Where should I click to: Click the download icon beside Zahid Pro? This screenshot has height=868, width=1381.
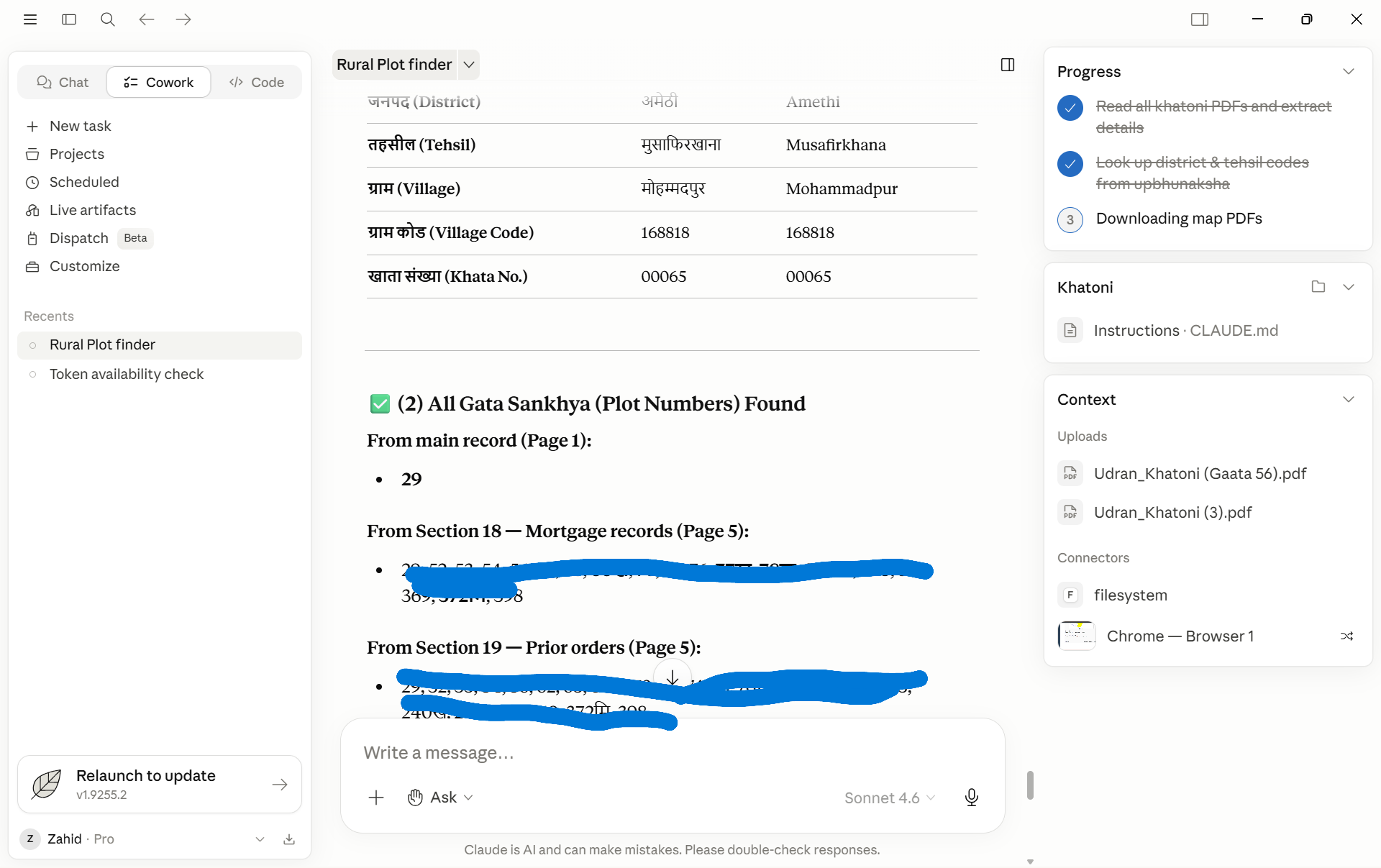tap(289, 839)
